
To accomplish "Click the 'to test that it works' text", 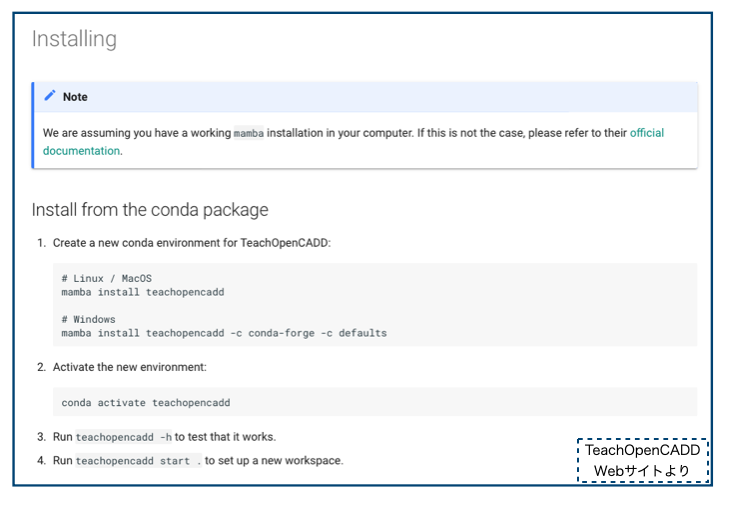I will click(225, 437).
